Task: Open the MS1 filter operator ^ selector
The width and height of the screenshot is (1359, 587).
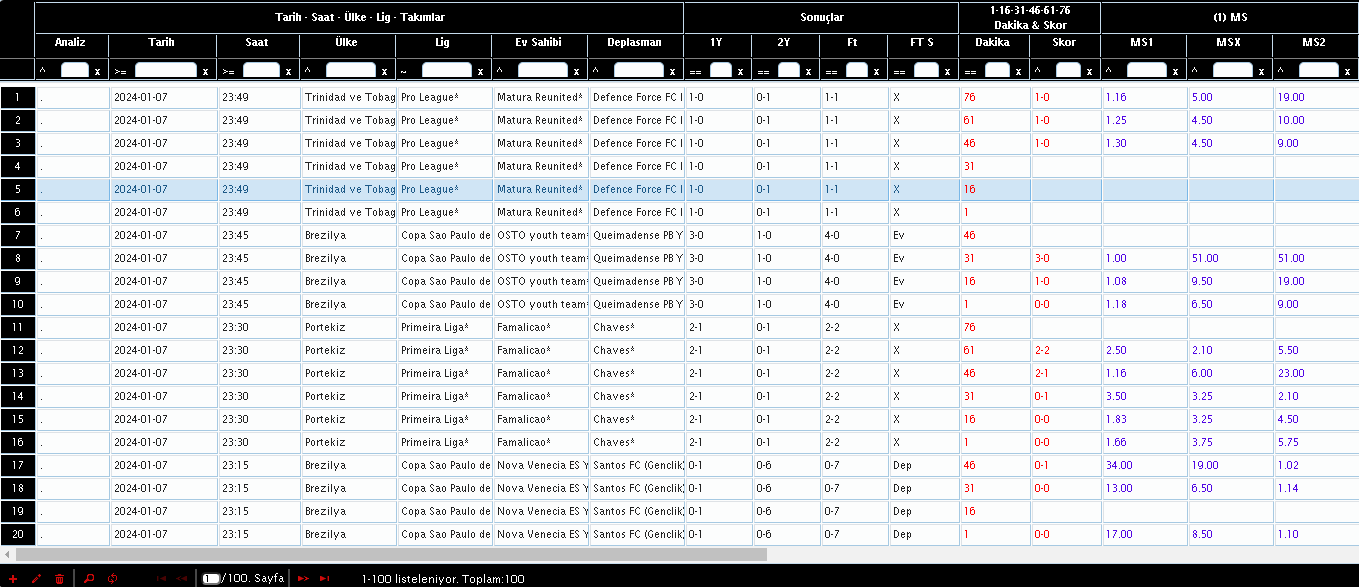Action: [1109, 71]
